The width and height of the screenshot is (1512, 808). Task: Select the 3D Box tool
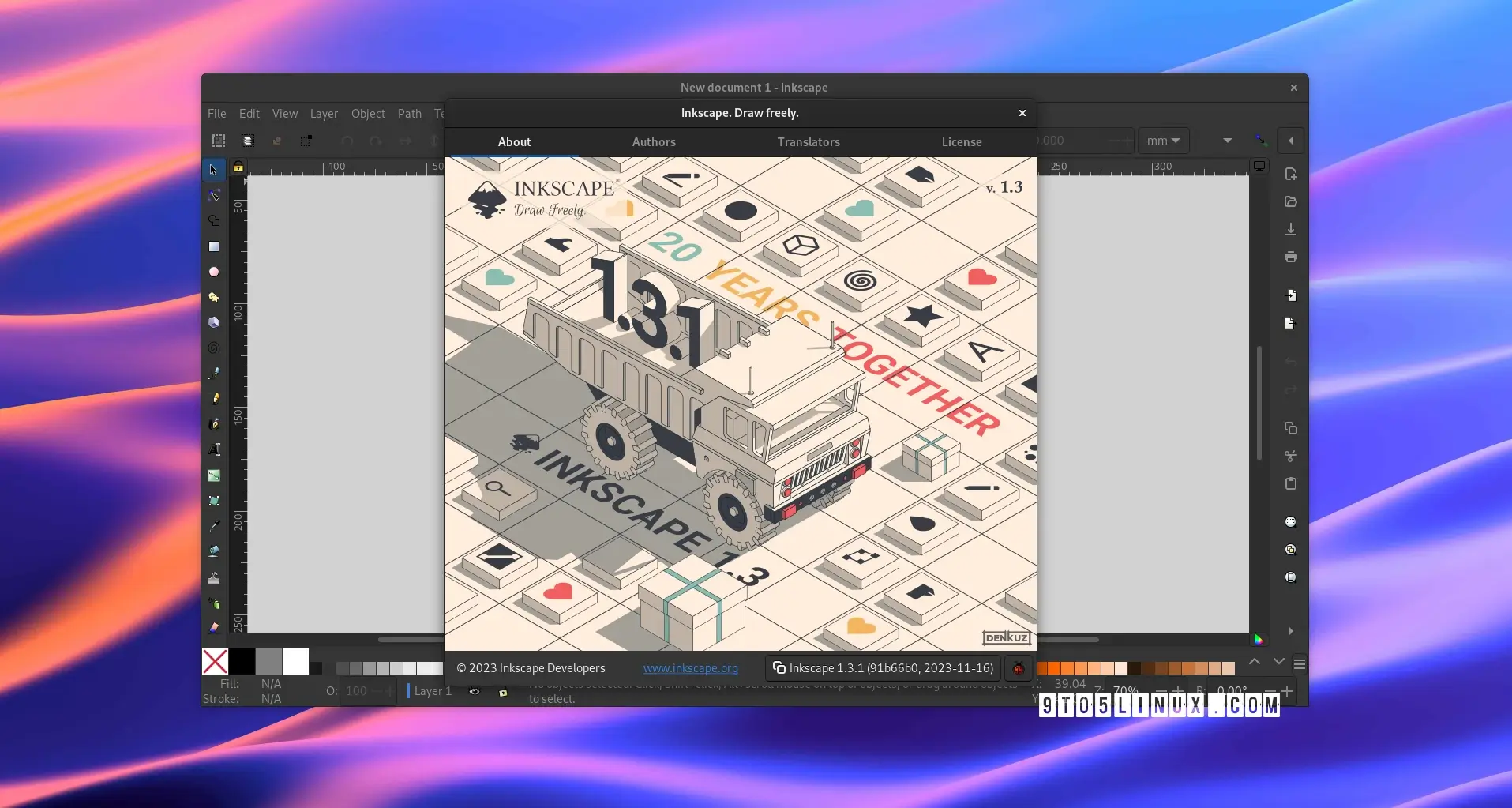[213, 322]
